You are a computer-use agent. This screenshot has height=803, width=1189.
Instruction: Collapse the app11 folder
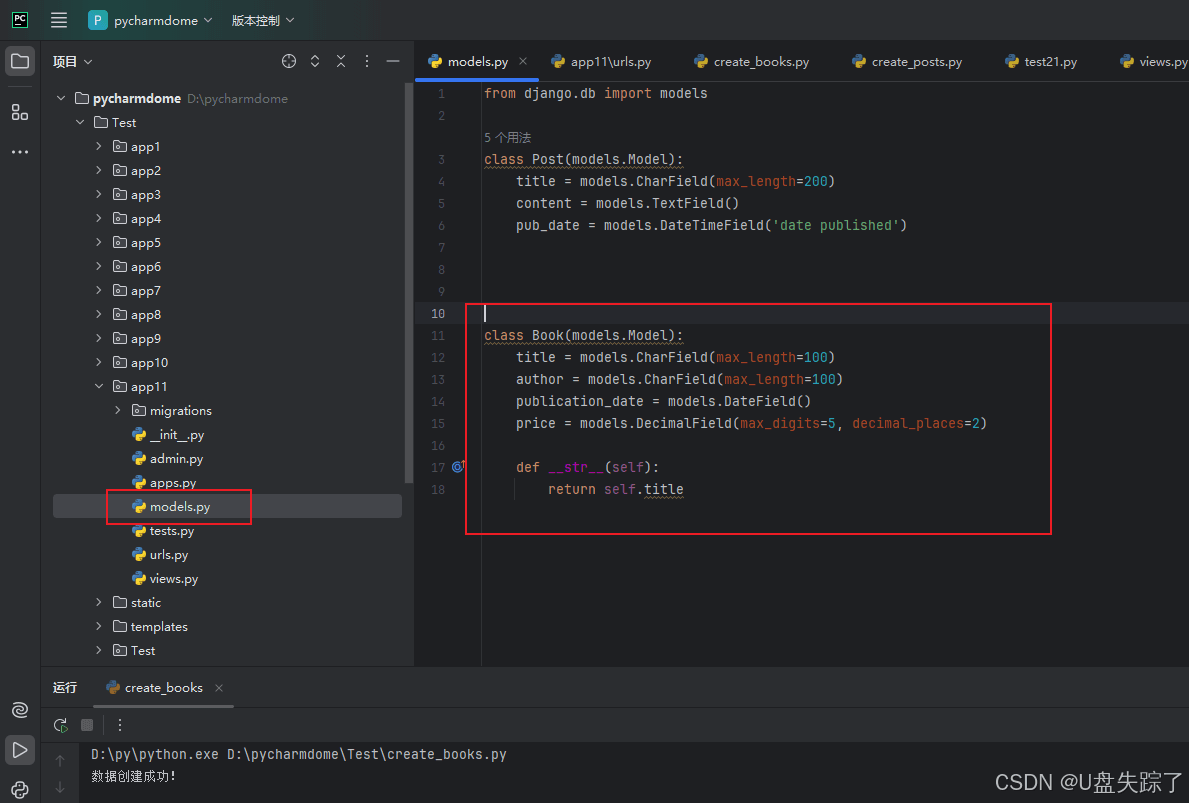[99, 387]
